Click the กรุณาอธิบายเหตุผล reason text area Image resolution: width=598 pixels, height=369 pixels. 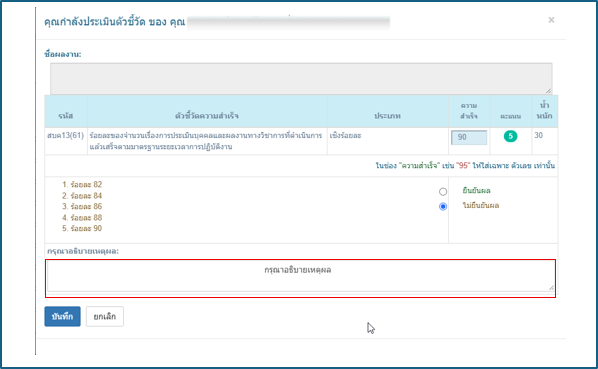[x=301, y=276]
